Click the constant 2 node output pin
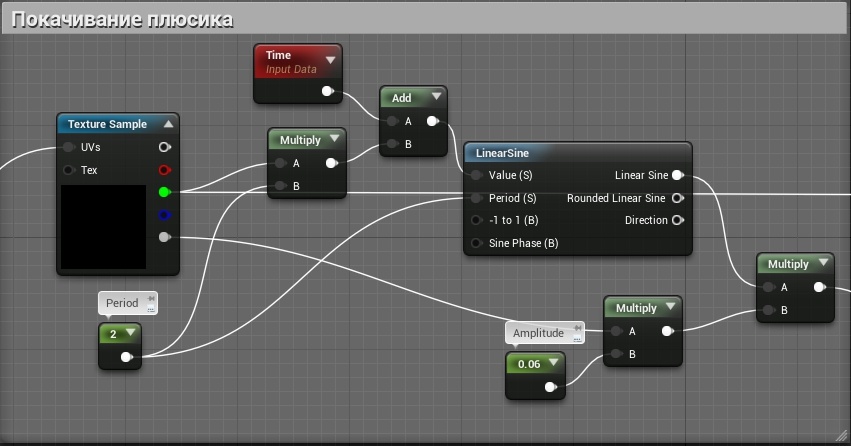 (126, 356)
